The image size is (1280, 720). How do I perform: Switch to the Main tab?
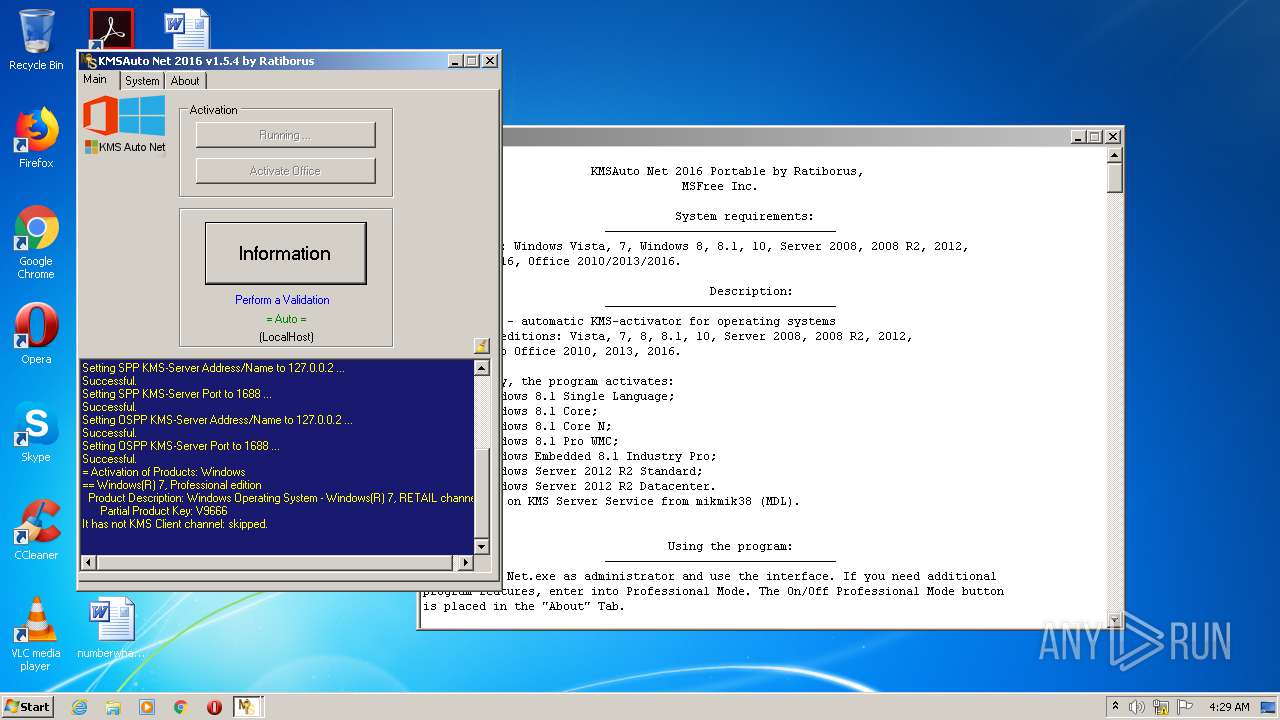point(95,79)
